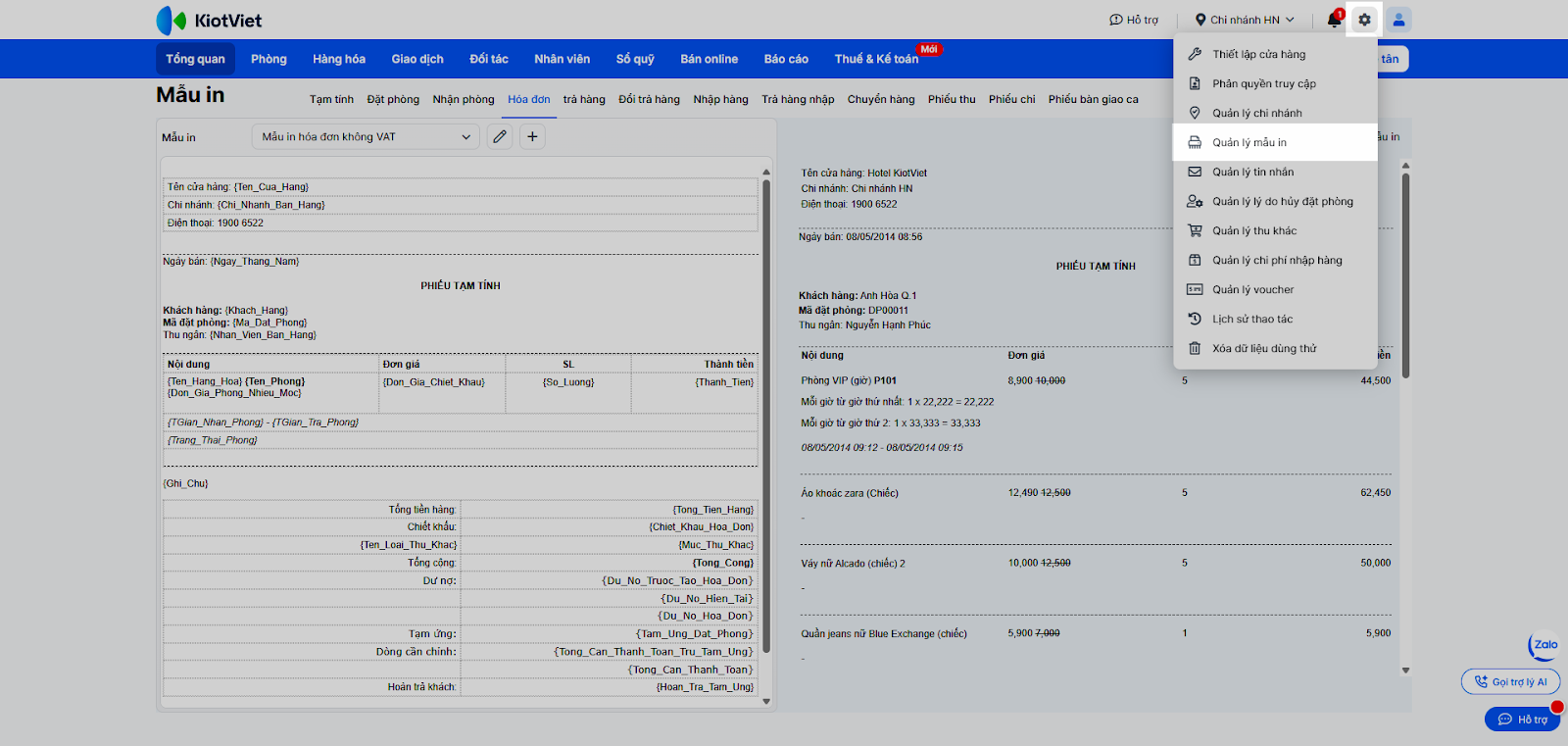Viewport: 1568px width, 746px height.
Task: Switch to the Nhập hàng tab
Action: click(720, 99)
